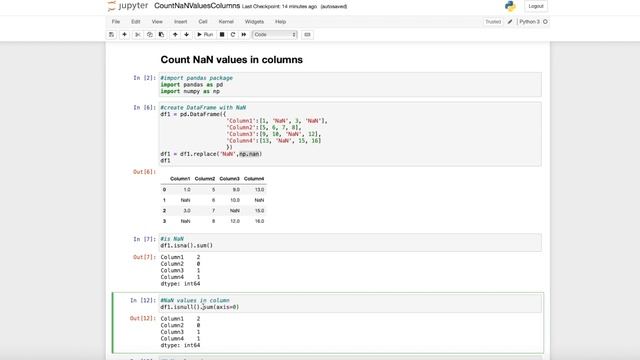Restart kernel and run all cells

[244, 35]
